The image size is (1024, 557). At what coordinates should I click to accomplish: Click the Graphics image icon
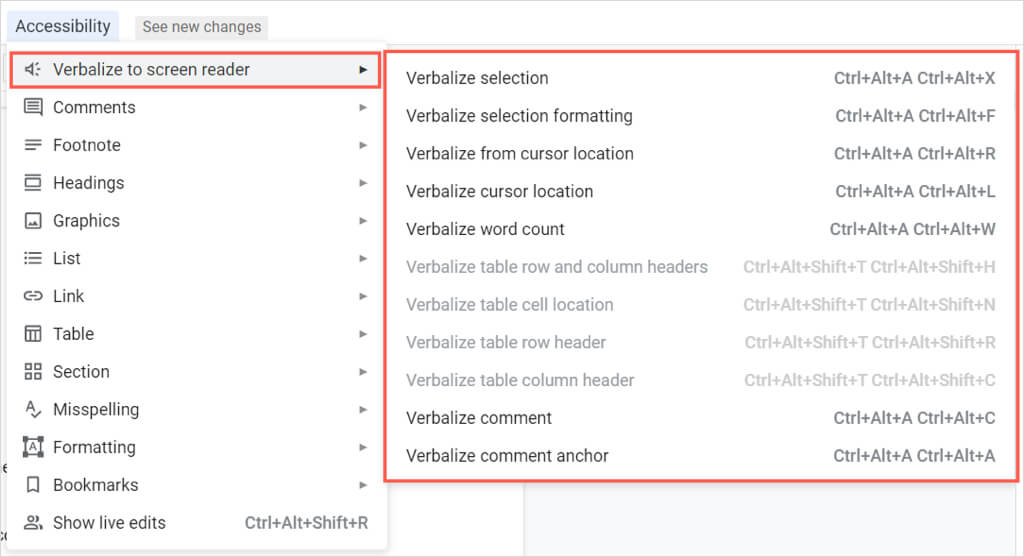[33, 221]
